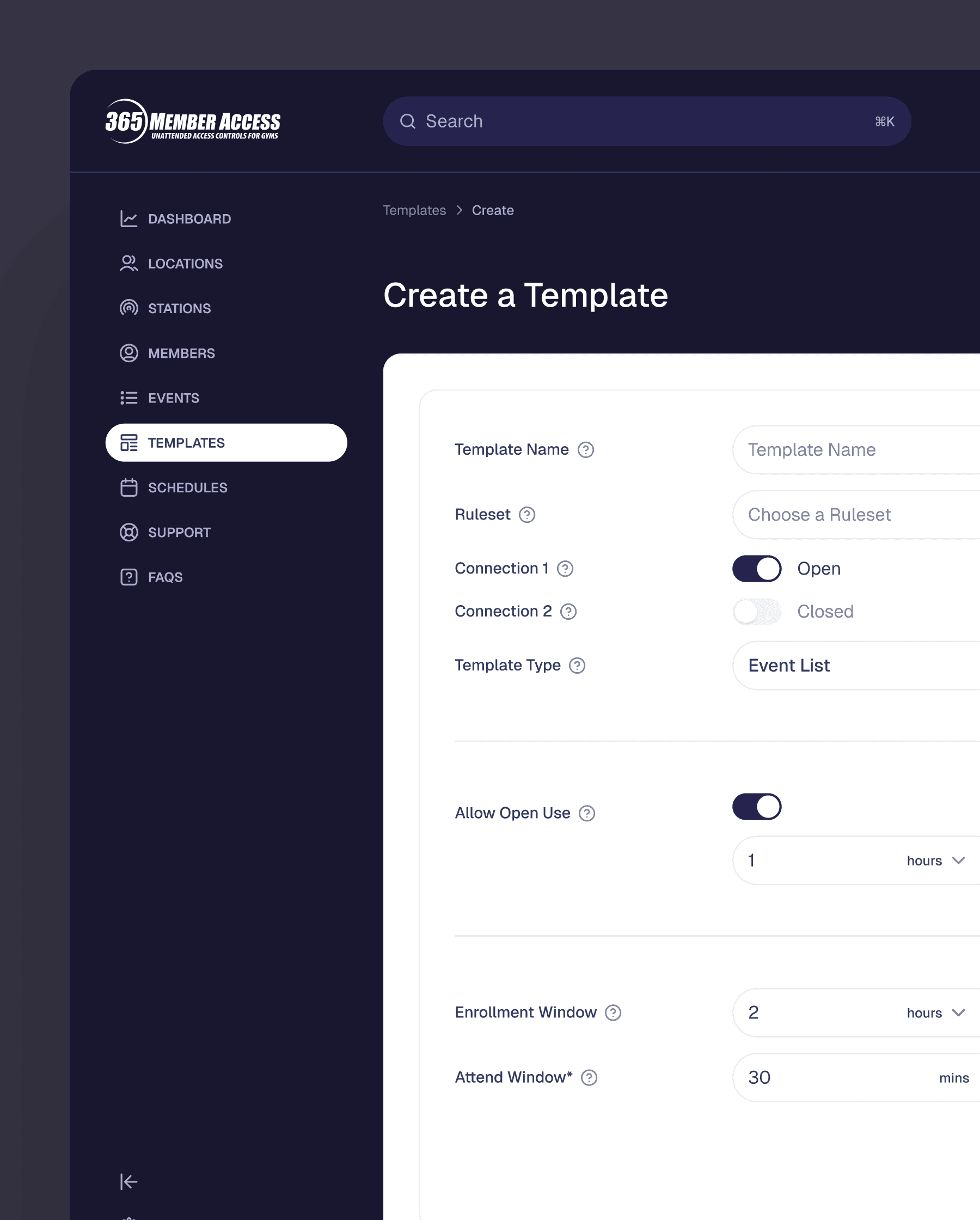Enable the Connection 2 switch
980x1220 pixels.
tap(756, 612)
